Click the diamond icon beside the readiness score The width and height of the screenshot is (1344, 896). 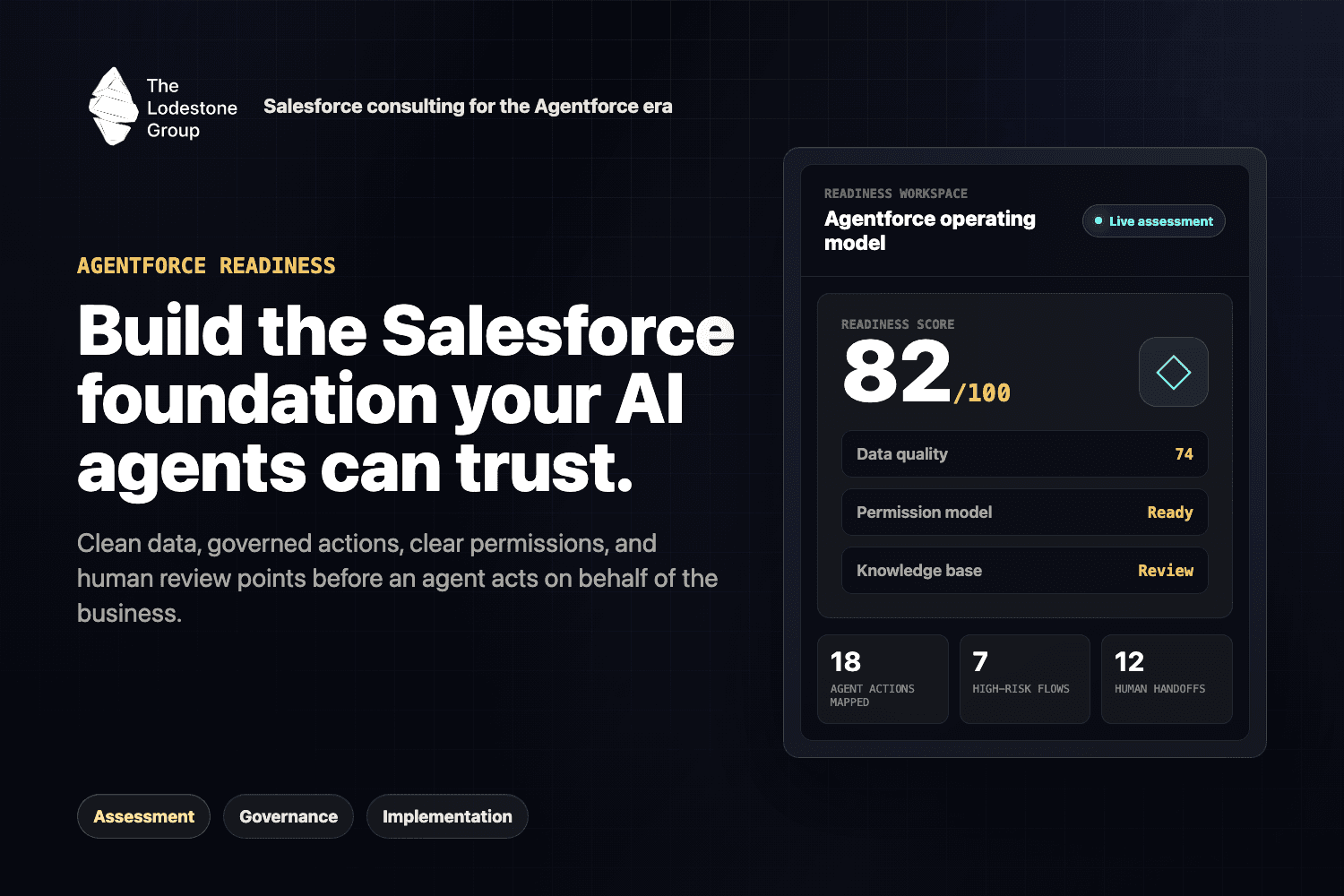pyautogui.click(x=1173, y=372)
